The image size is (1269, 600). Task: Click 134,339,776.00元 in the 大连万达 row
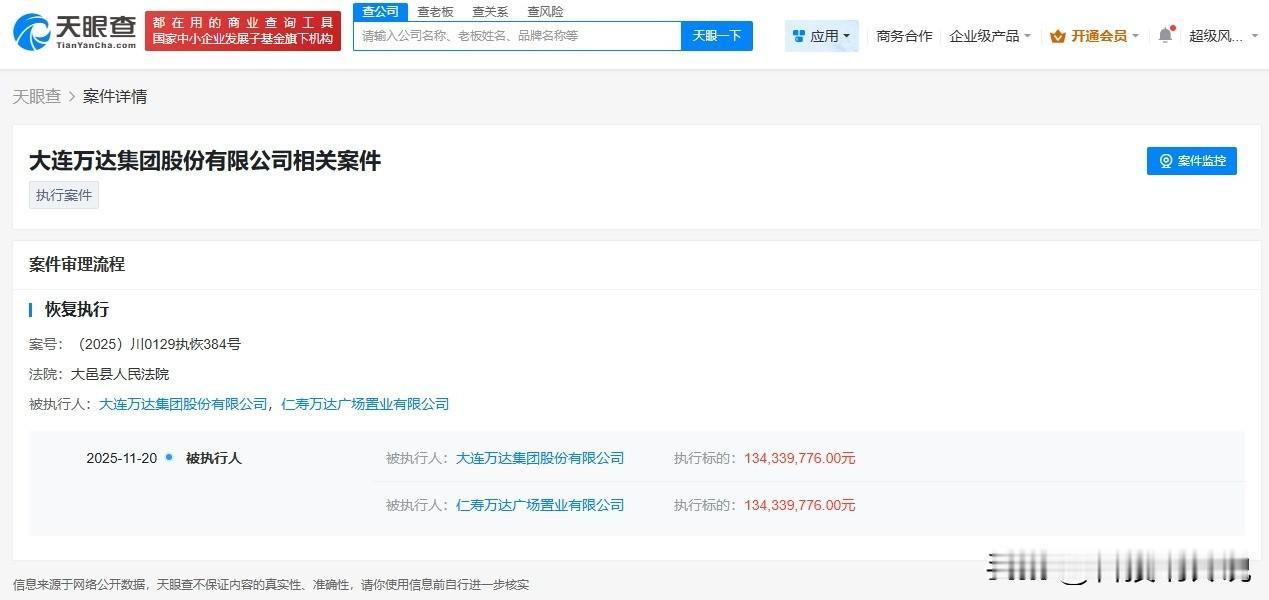tap(800, 458)
